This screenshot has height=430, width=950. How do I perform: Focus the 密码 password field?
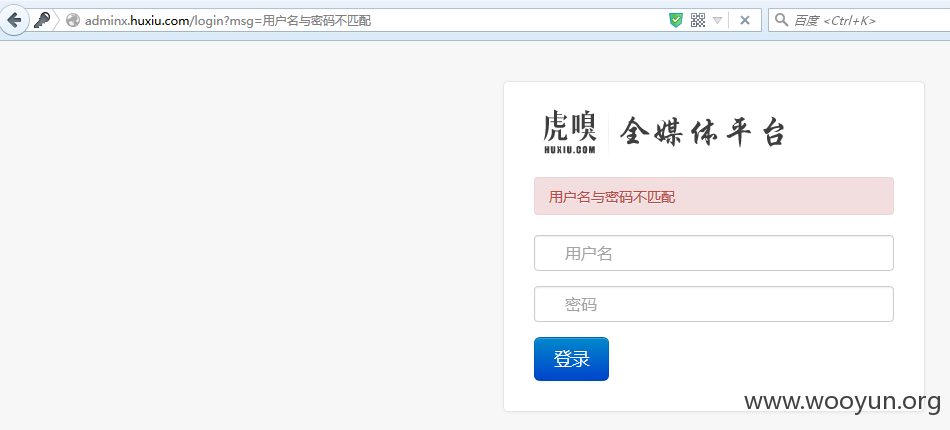(714, 304)
